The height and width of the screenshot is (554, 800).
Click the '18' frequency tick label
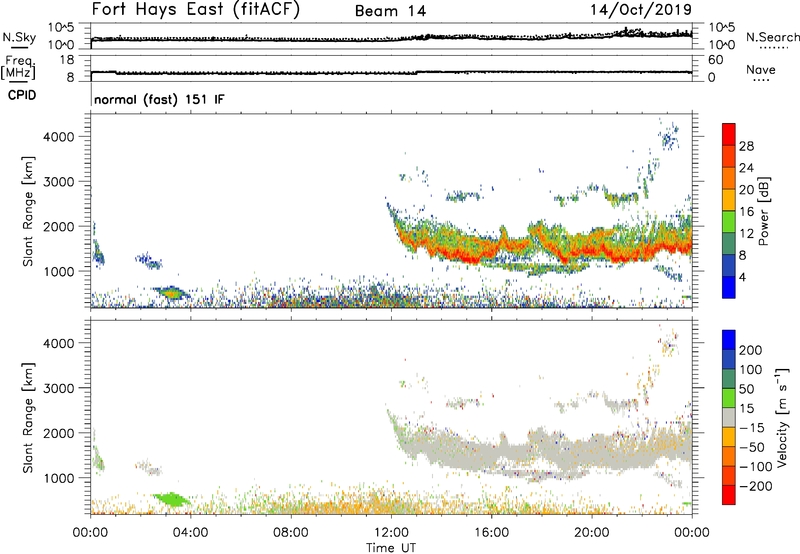[66, 60]
